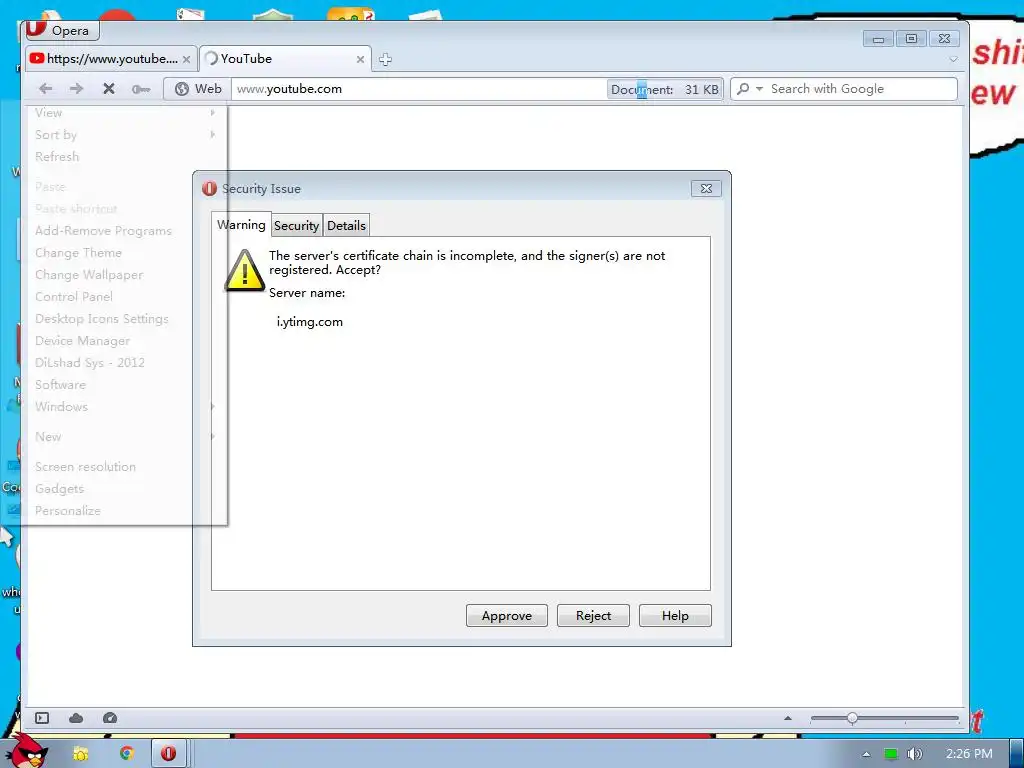Close the Security Issue dialog

click(x=706, y=189)
